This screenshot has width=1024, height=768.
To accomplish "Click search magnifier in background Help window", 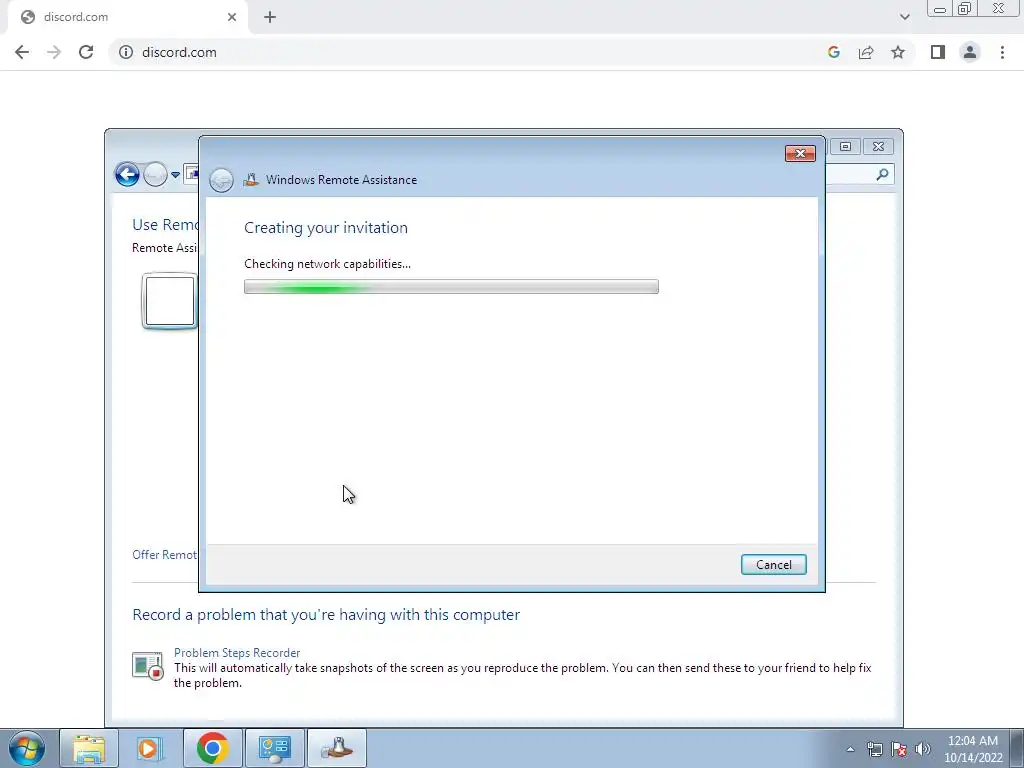I will (882, 174).
